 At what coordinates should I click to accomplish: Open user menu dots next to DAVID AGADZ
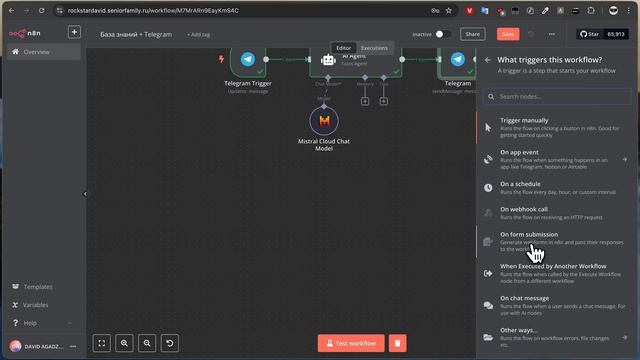[73, 346]
